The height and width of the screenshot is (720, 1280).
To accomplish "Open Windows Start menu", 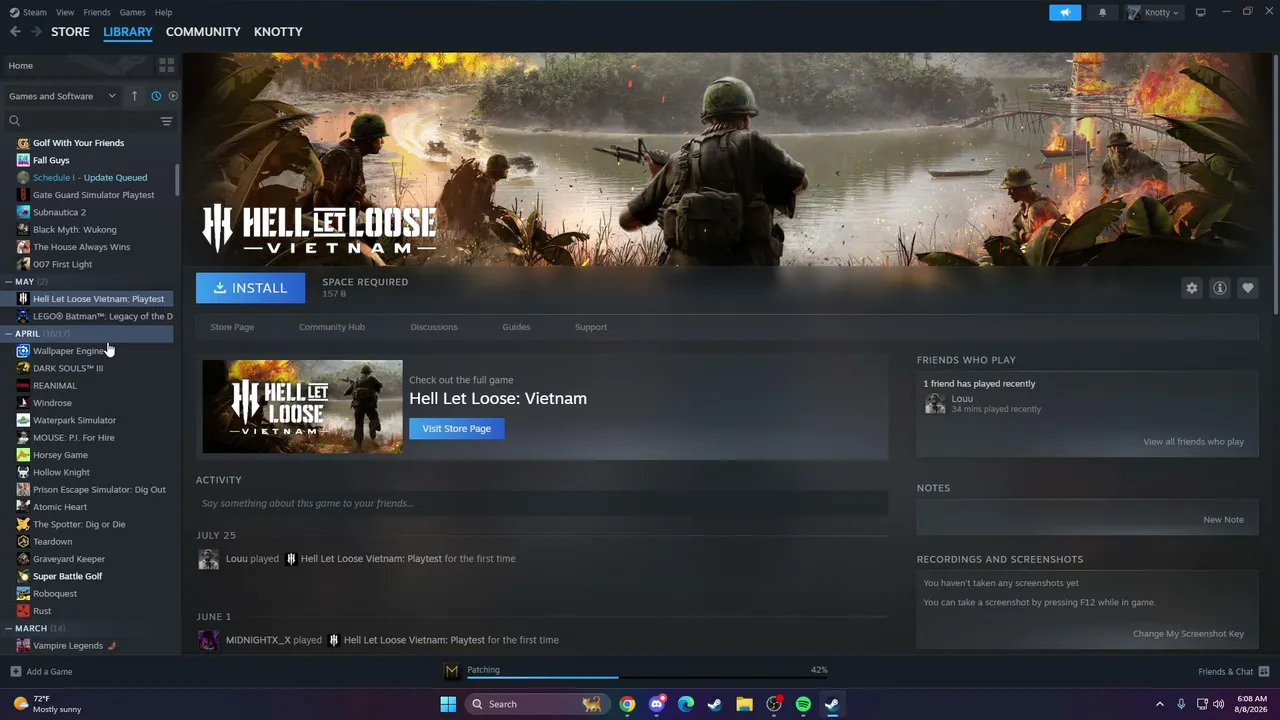I will pos(448,704).
